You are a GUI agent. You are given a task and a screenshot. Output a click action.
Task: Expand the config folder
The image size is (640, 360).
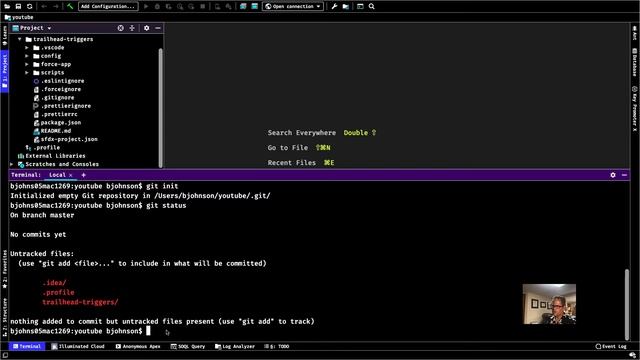27,56
